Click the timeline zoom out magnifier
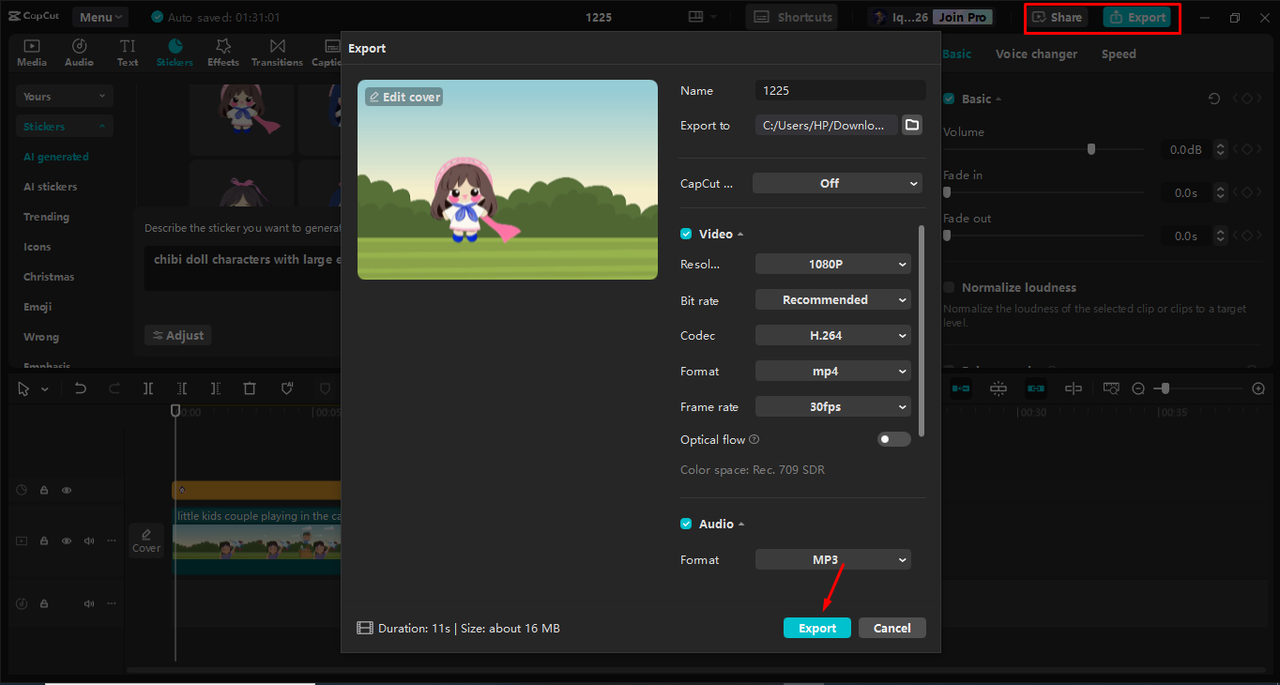The image size is (1280, 685). (x=1138, y=389)
